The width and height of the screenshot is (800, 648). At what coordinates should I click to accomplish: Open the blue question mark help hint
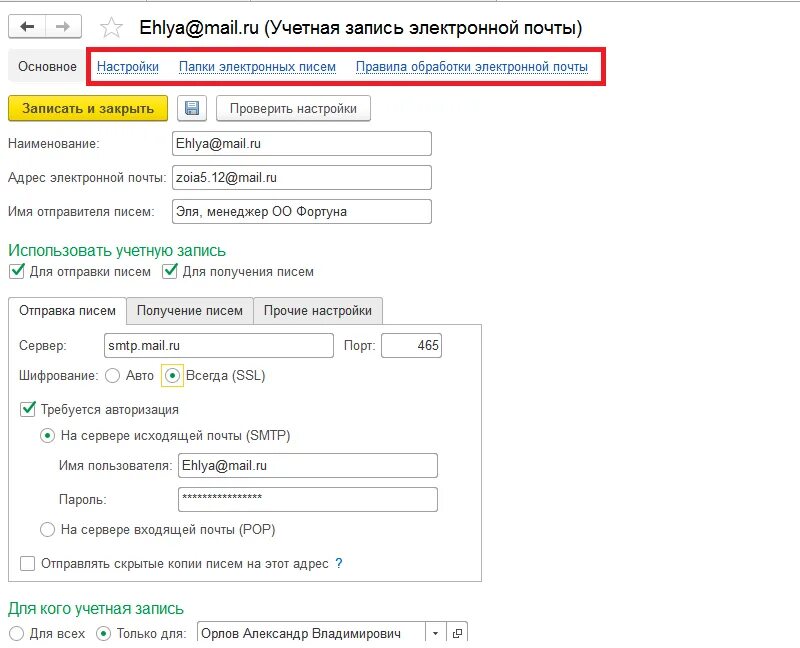pyautogui.click(x=339, y=563)
